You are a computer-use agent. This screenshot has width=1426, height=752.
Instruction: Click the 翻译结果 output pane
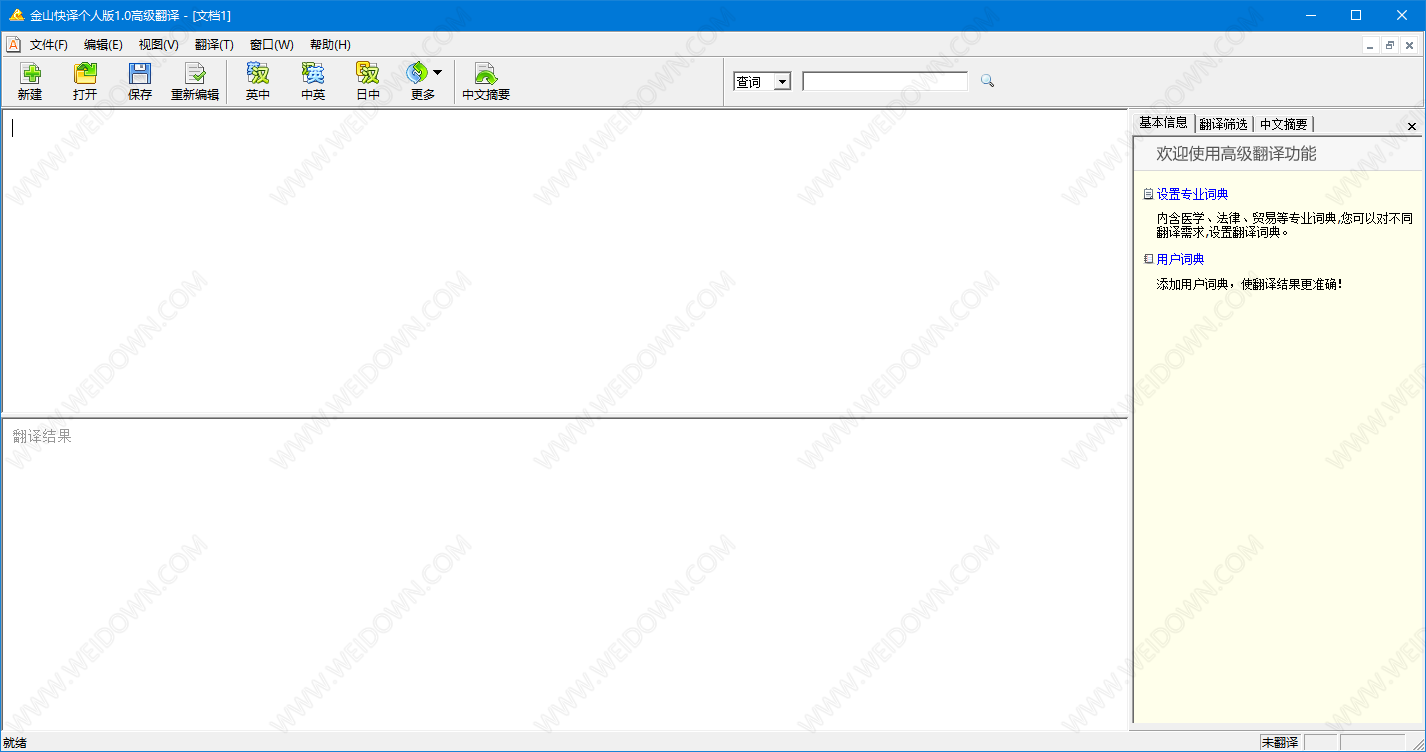tap(565, 574)
